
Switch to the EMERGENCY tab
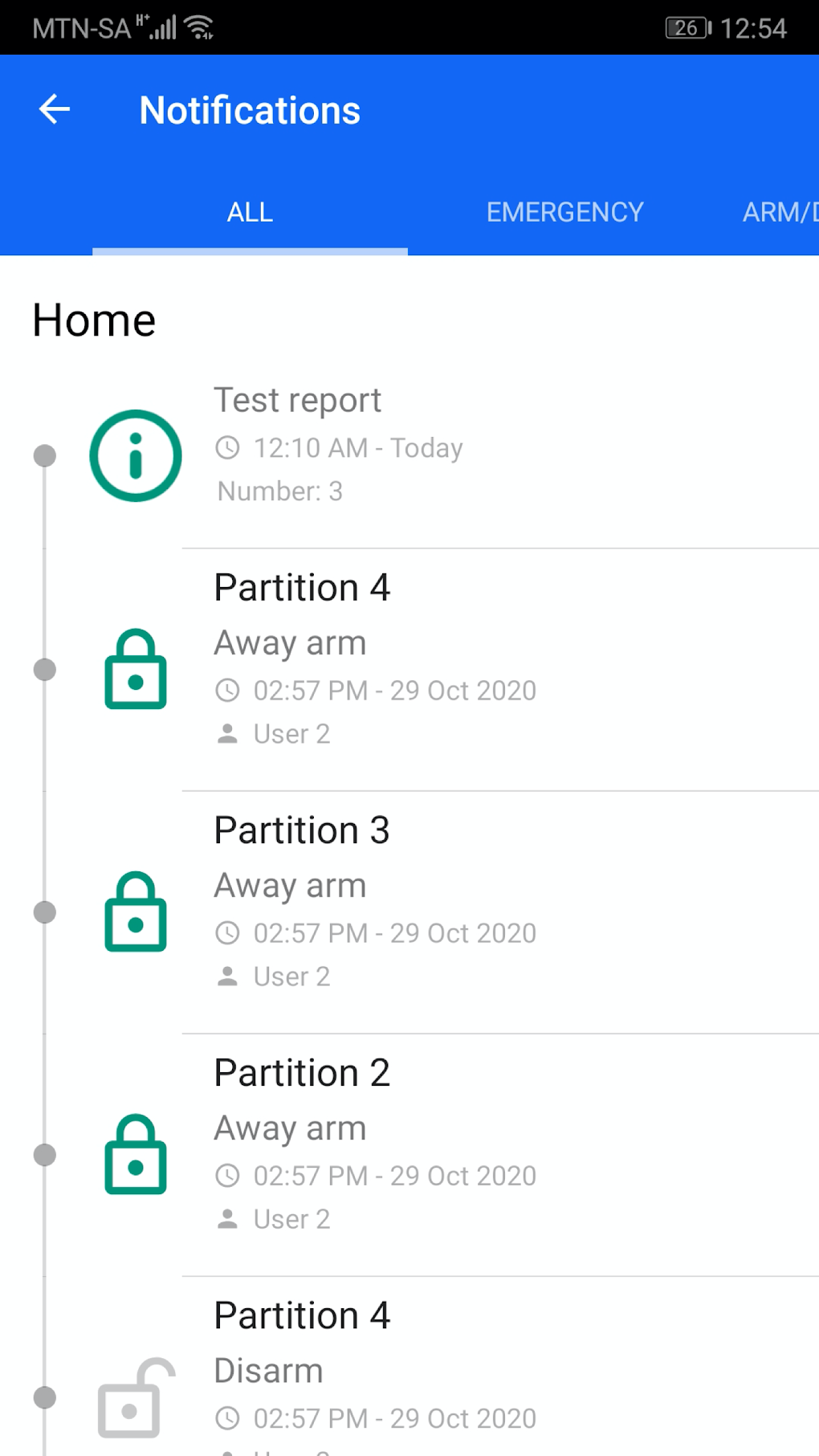pyautogui.click(x=564, y=212)
